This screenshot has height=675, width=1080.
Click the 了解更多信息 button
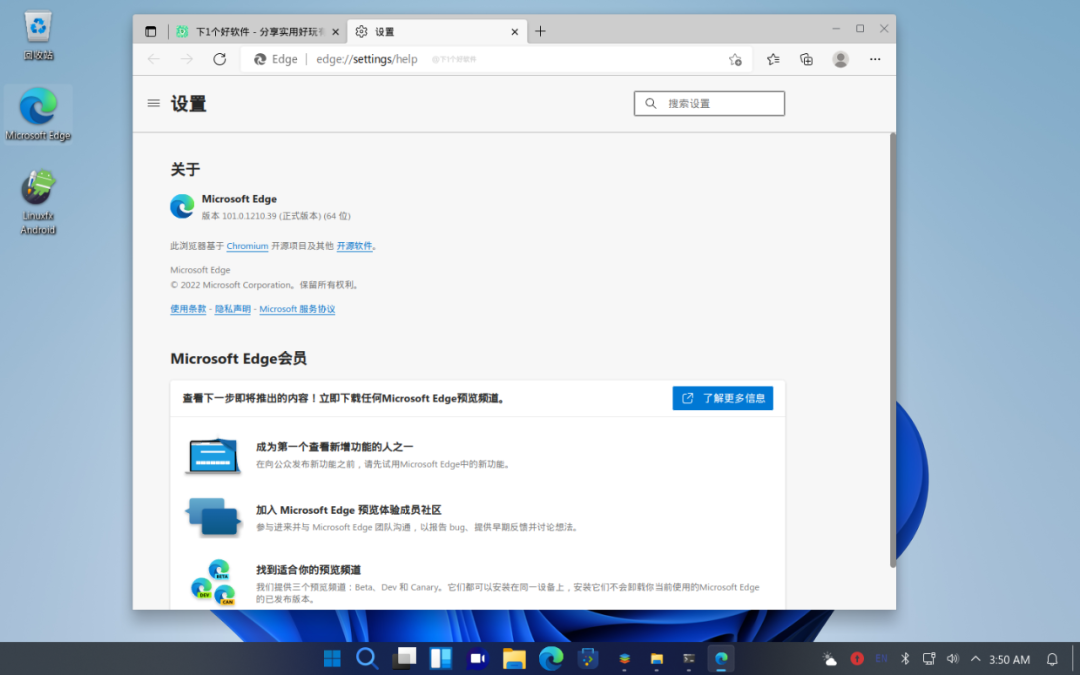point(722,398)
